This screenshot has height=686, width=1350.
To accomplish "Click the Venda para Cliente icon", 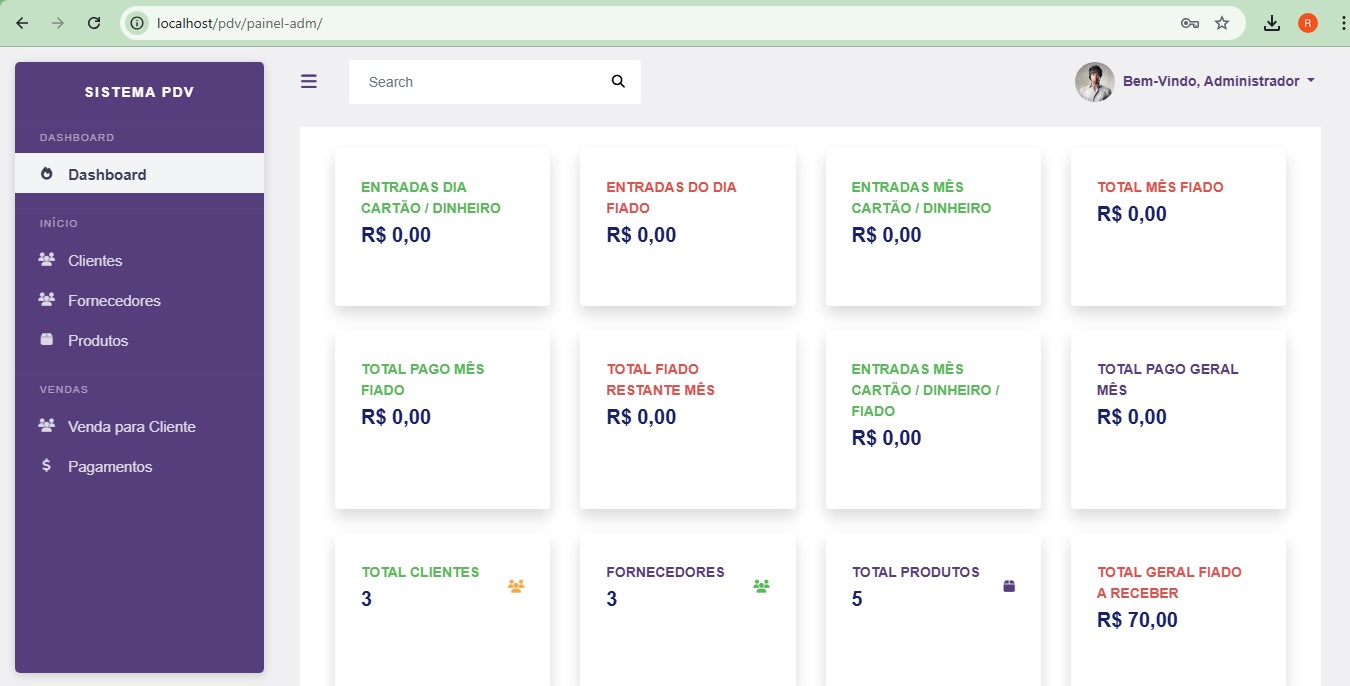I will click(46, 426).
